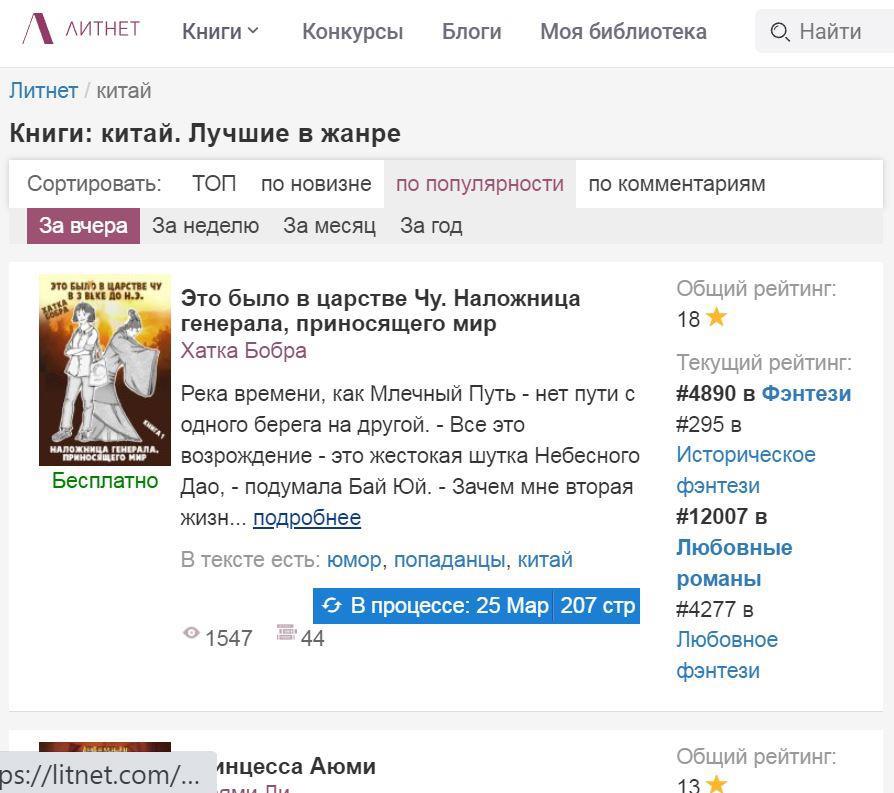This screenshot has height=793, width=894.
Task: Click the library counter icon near 44
Action: (286, 632)
